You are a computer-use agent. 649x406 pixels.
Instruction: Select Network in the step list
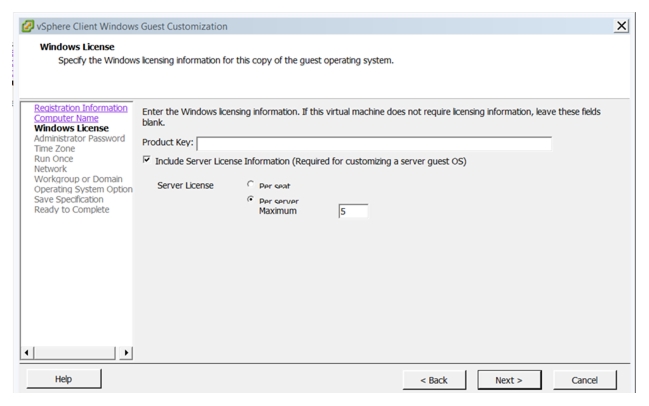click(x=50, y=169)
